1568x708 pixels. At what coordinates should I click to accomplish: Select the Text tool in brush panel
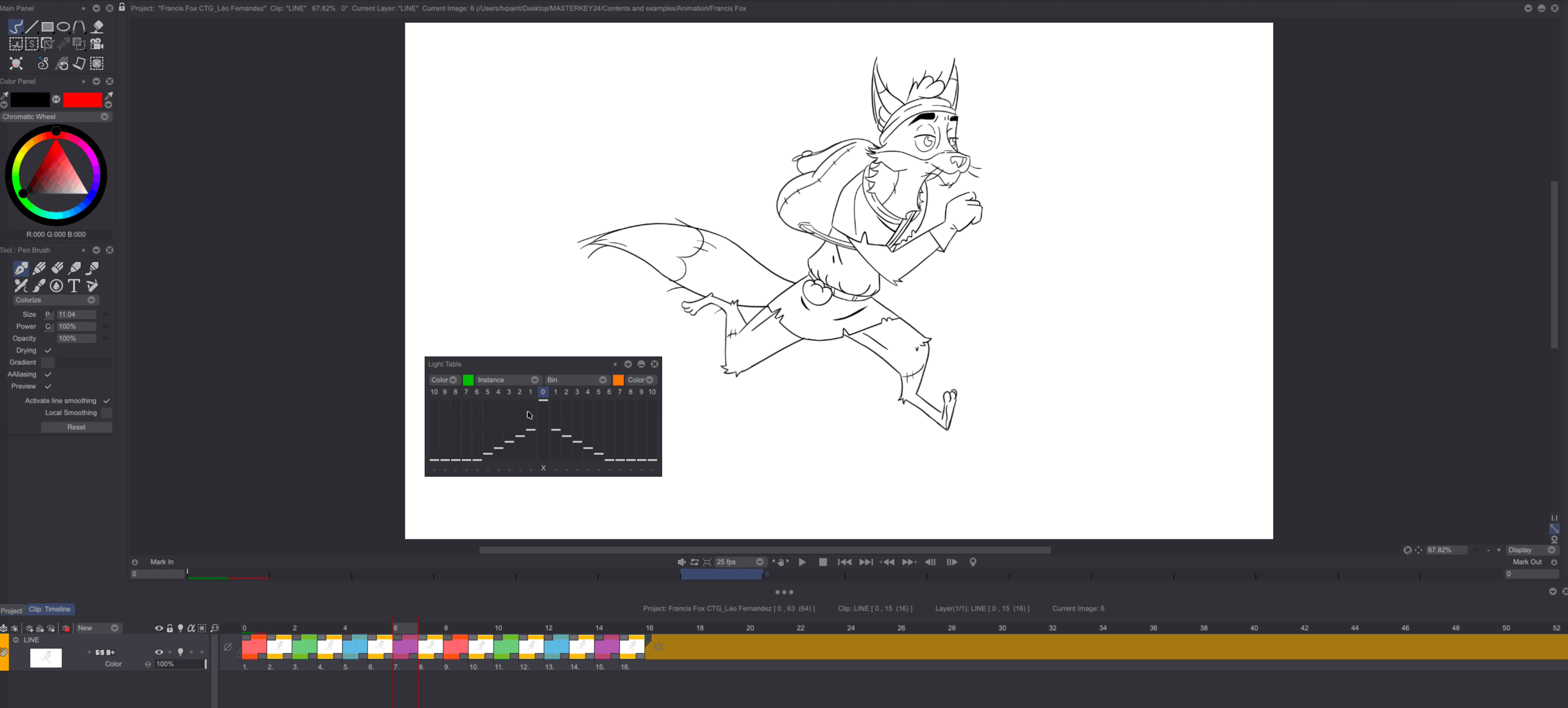(74, 285)
